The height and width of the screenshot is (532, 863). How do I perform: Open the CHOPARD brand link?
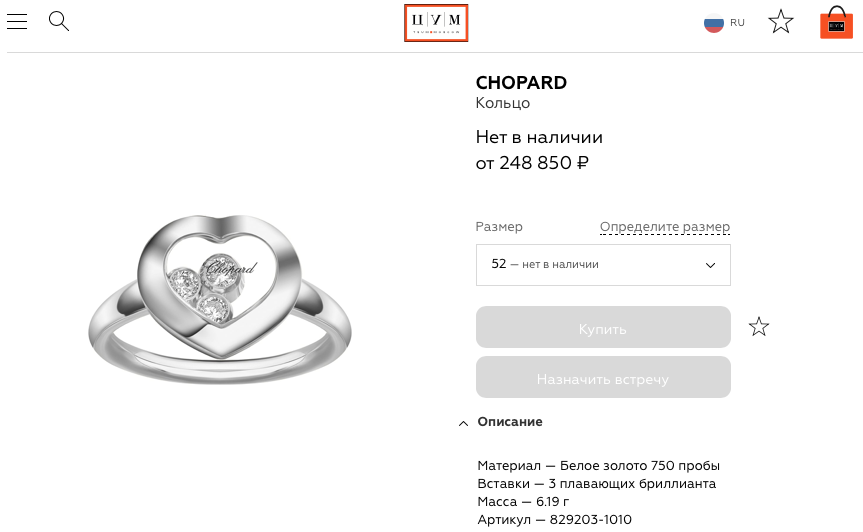(521, 83)
